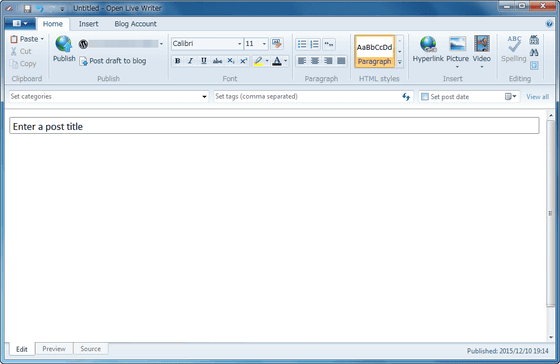Insert a Picture
The width and height of the screenshot is (560, 364).
click(458, 52)
